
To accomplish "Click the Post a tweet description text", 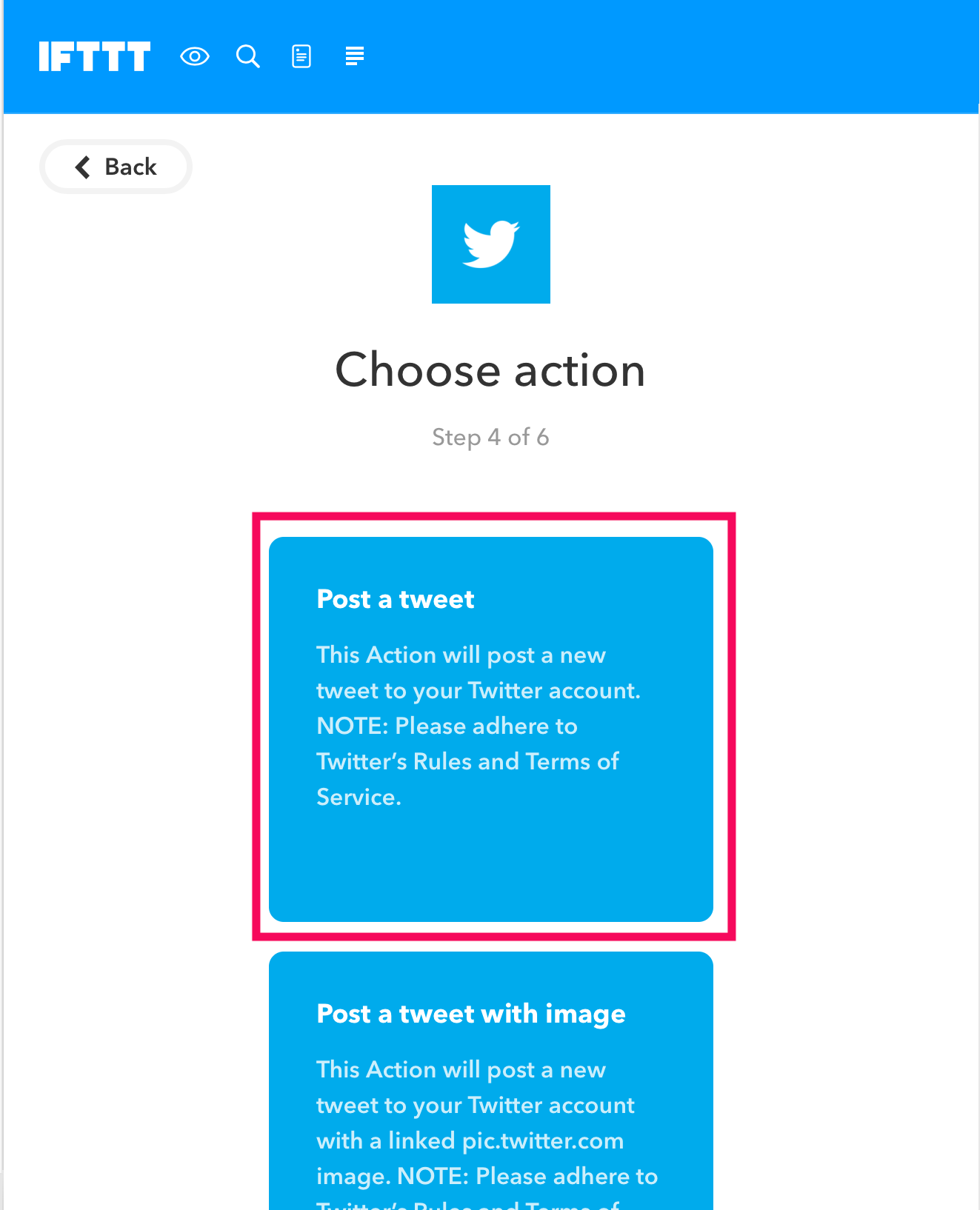I will (478, 726).
